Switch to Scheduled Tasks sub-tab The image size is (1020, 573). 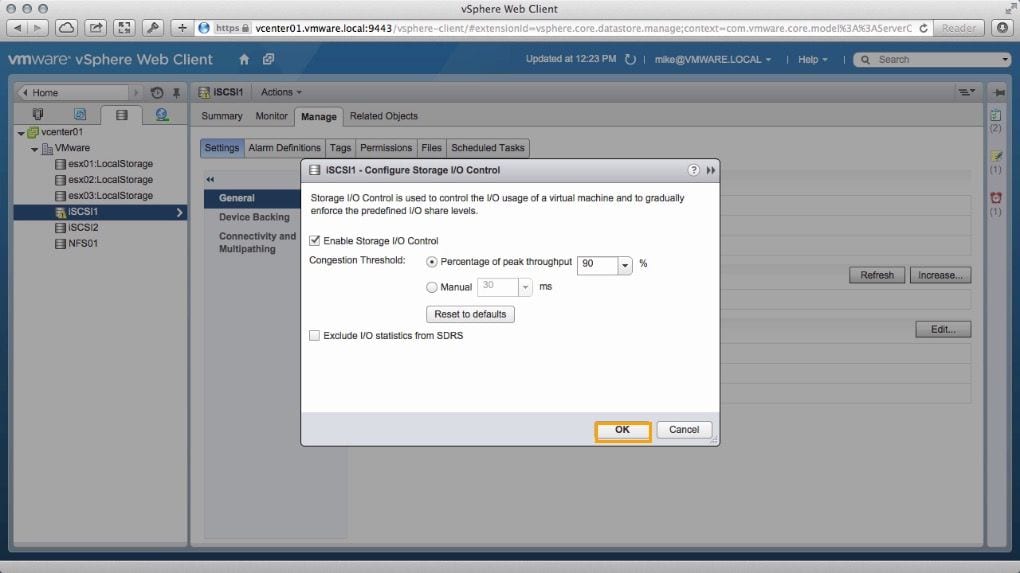(488, 148)
